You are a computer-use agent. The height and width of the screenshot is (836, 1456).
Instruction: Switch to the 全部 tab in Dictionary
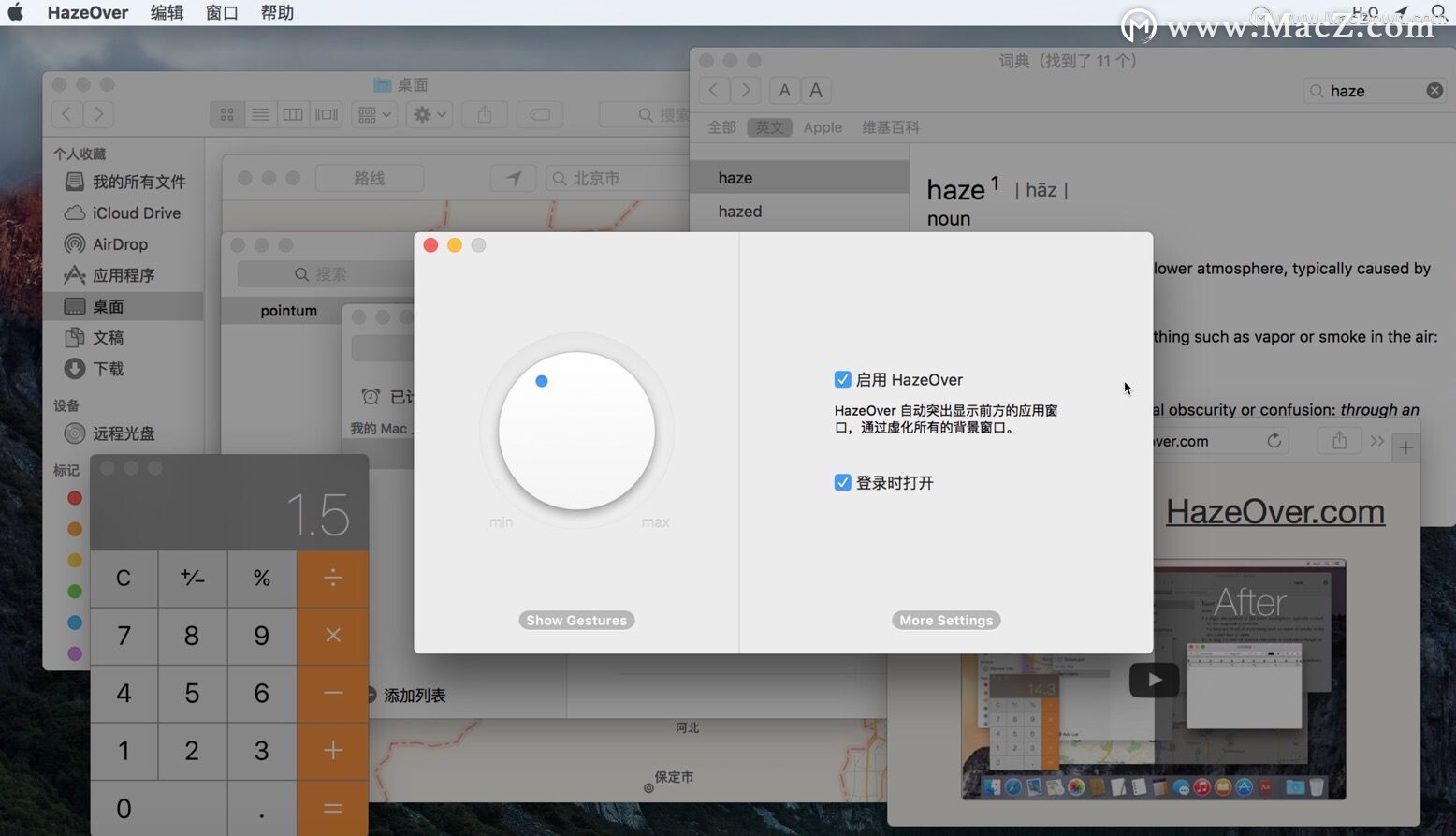[721, 127]
